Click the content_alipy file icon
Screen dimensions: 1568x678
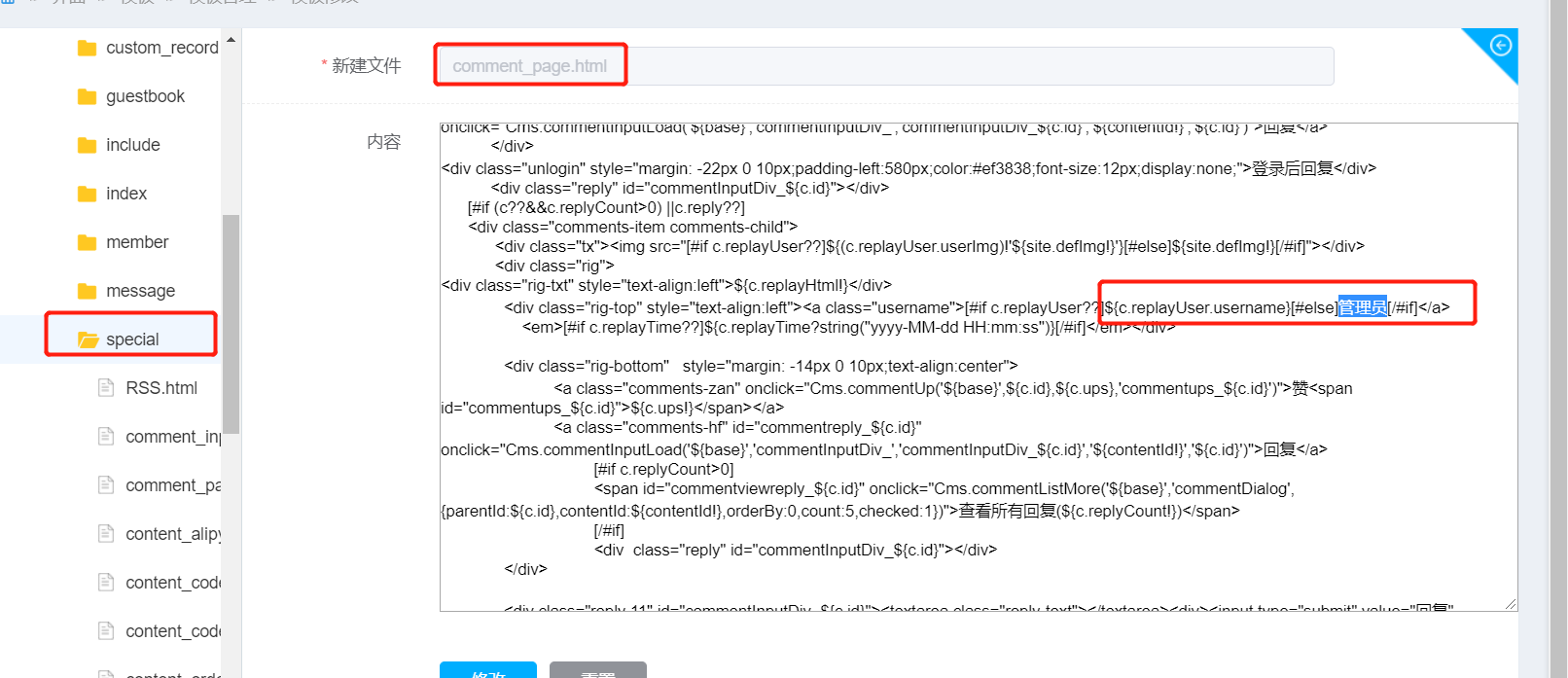tap(106, 534)
